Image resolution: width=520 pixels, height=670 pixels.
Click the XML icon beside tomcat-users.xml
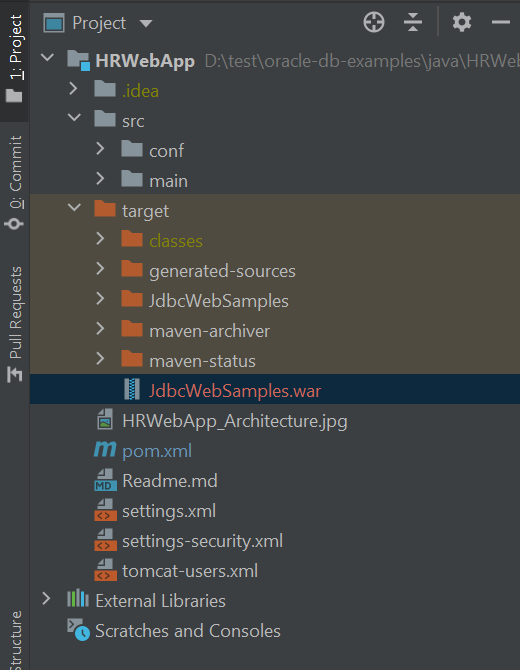(x=105, y=569)
